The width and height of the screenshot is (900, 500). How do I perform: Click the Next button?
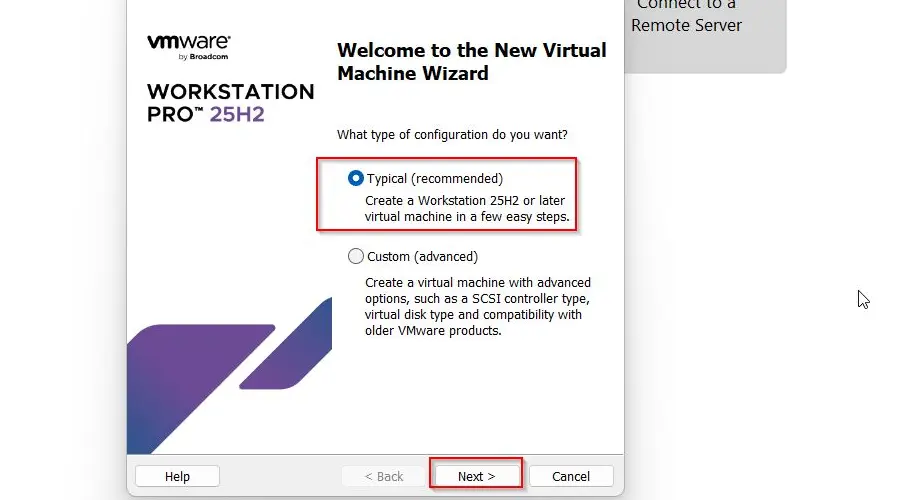[x=476, y=476]
